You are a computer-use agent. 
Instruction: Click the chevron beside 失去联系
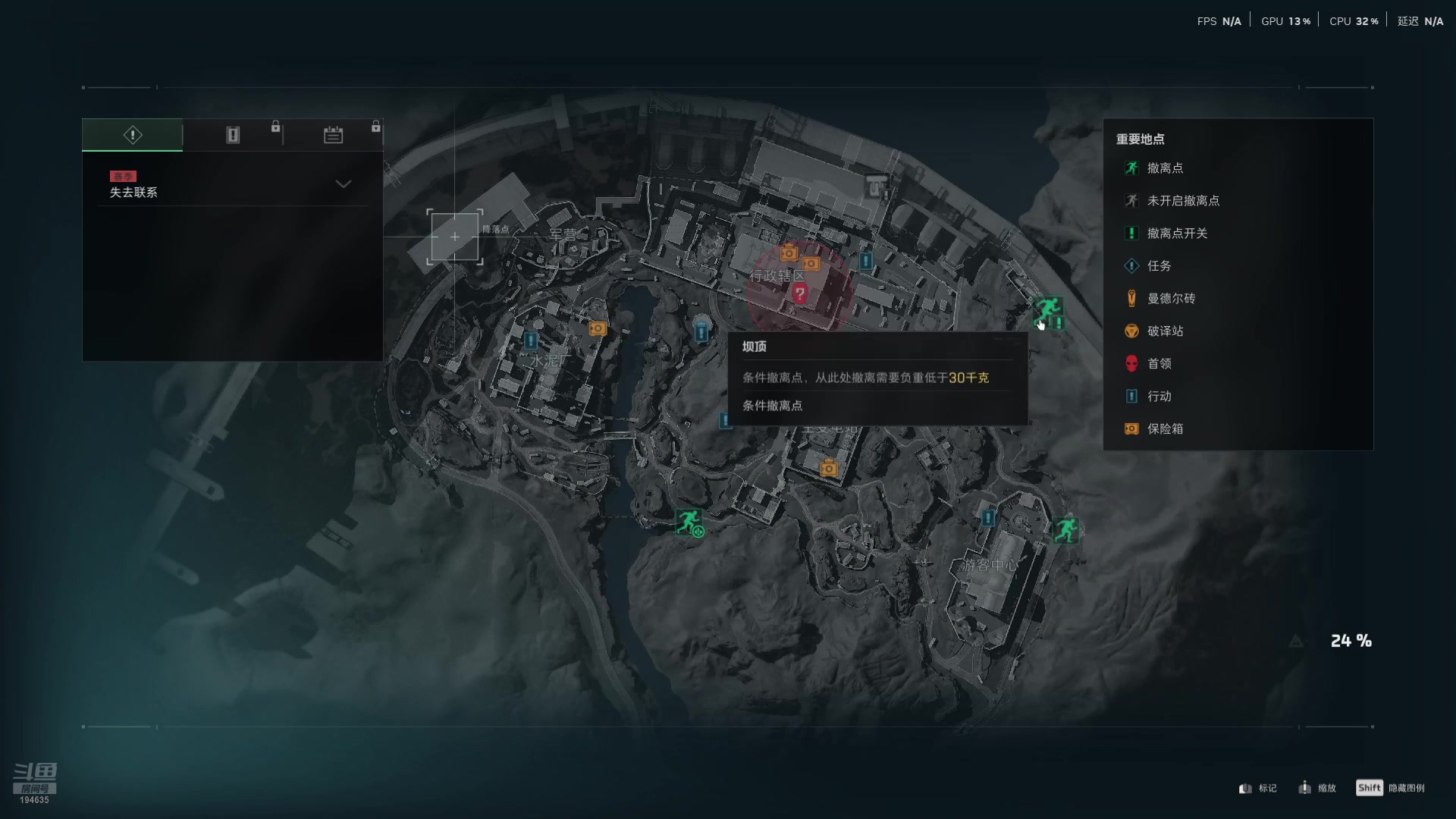[344, 184]
